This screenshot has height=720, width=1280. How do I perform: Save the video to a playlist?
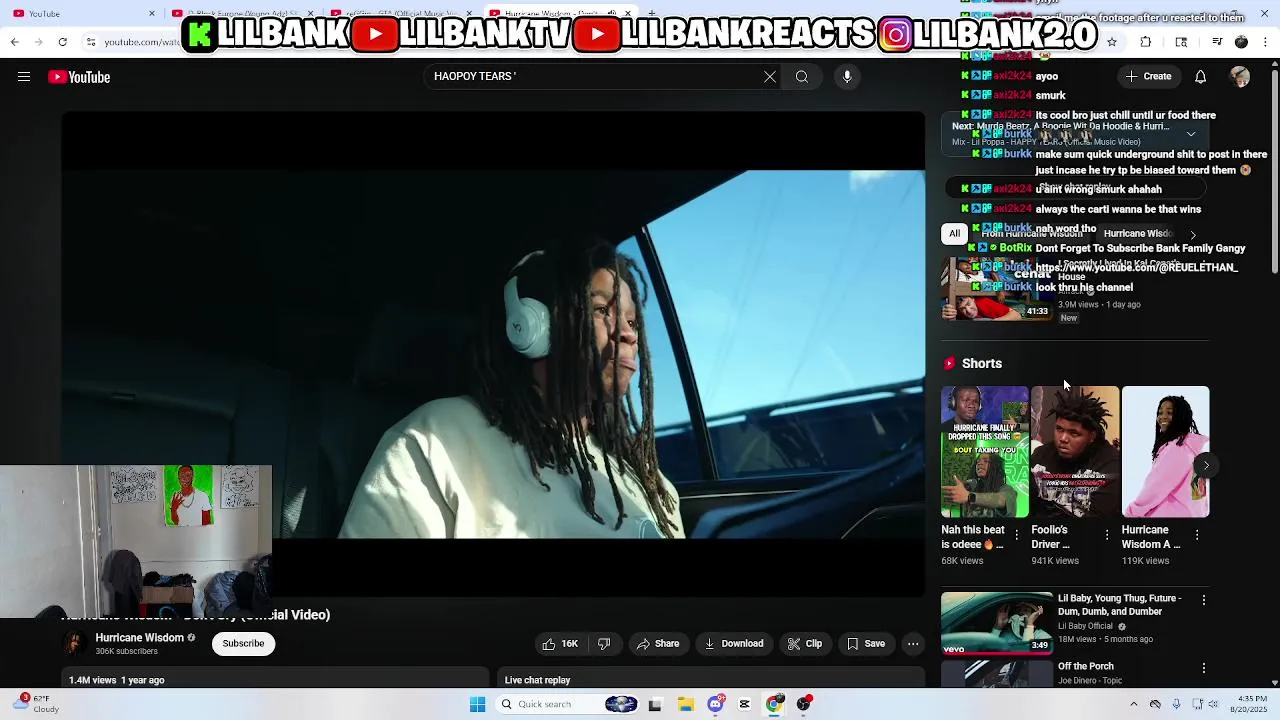865,644
